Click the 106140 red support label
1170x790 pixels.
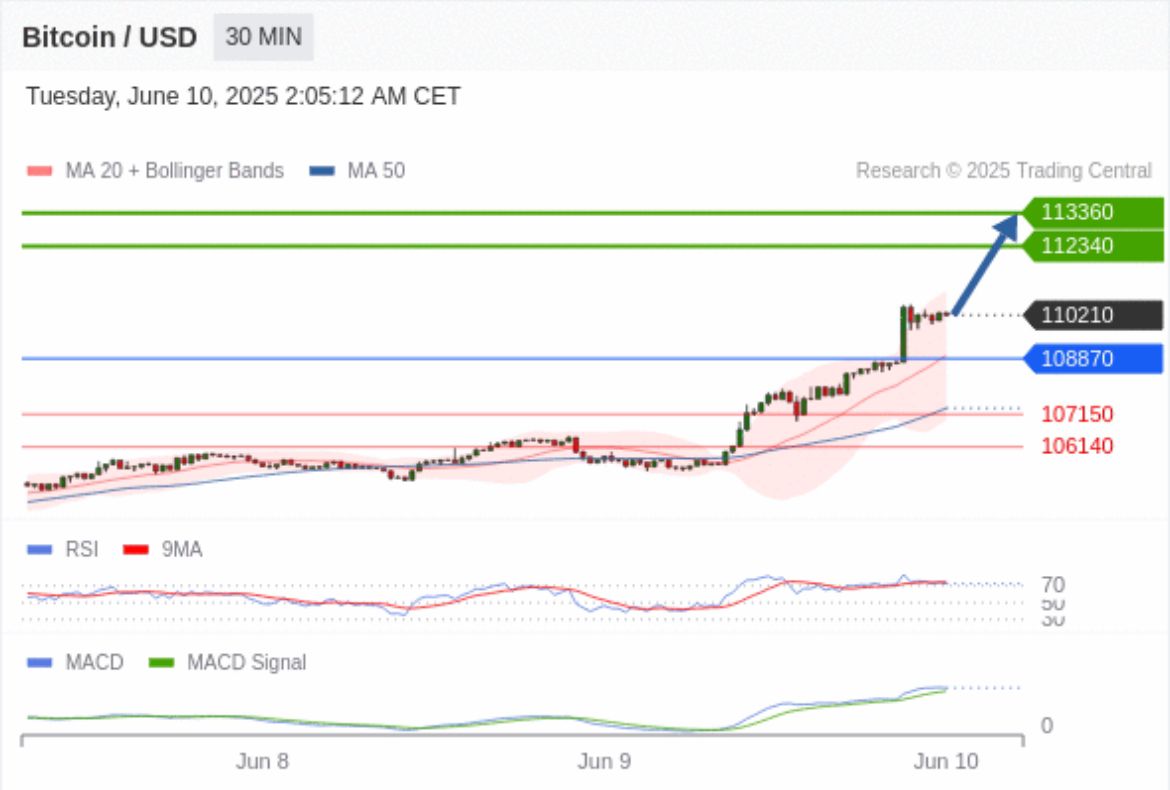click(1077, 446)
